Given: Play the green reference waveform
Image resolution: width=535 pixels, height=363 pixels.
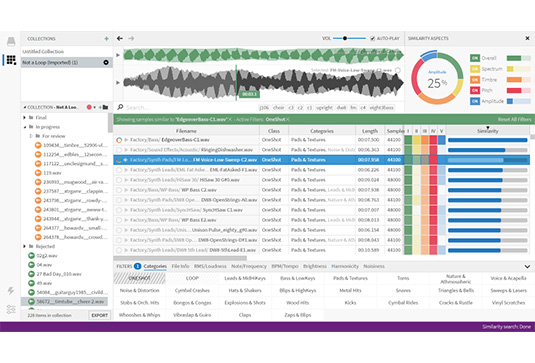Looking at the screenshot, I should 118,55.
